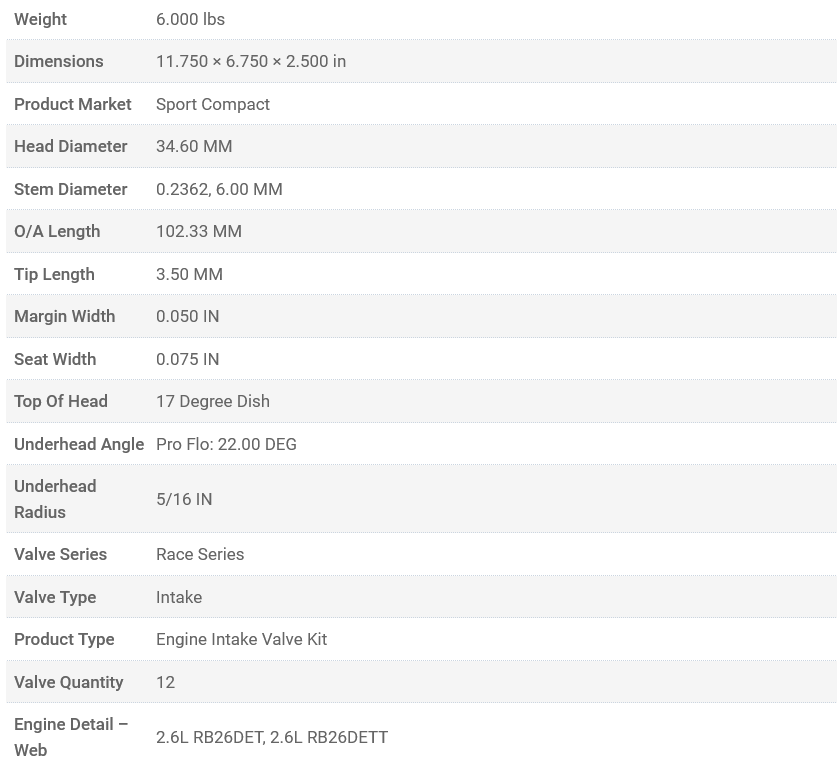
Task: Click the Valve Type value Intake
Action: coord(179,597)
